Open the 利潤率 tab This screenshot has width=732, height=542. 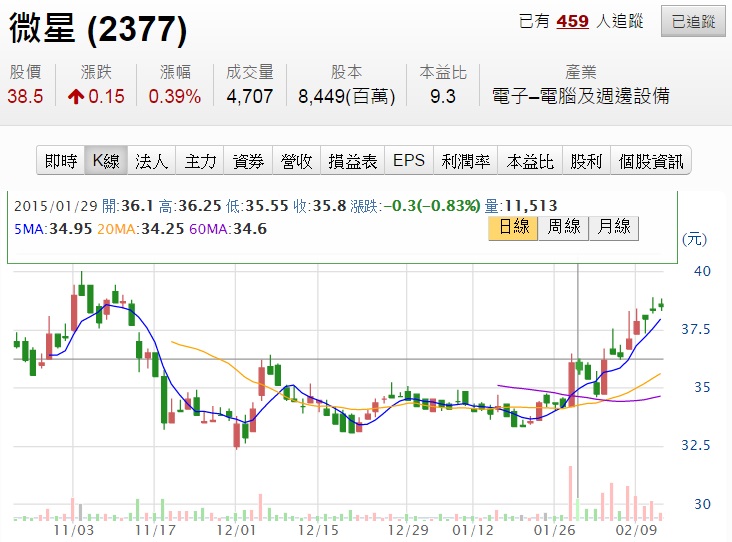click(465, 161)
